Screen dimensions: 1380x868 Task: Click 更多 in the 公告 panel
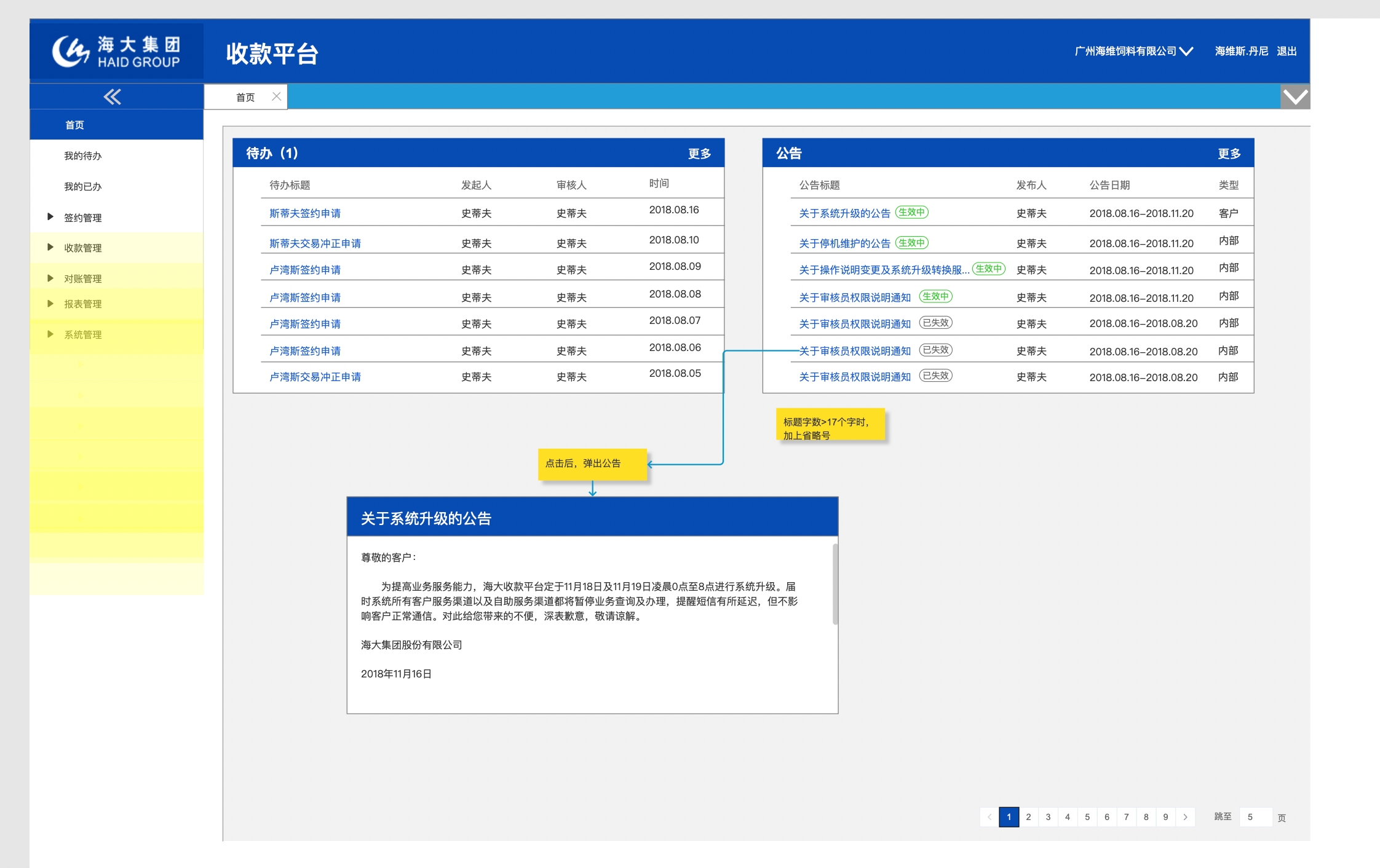[1229, 154]
